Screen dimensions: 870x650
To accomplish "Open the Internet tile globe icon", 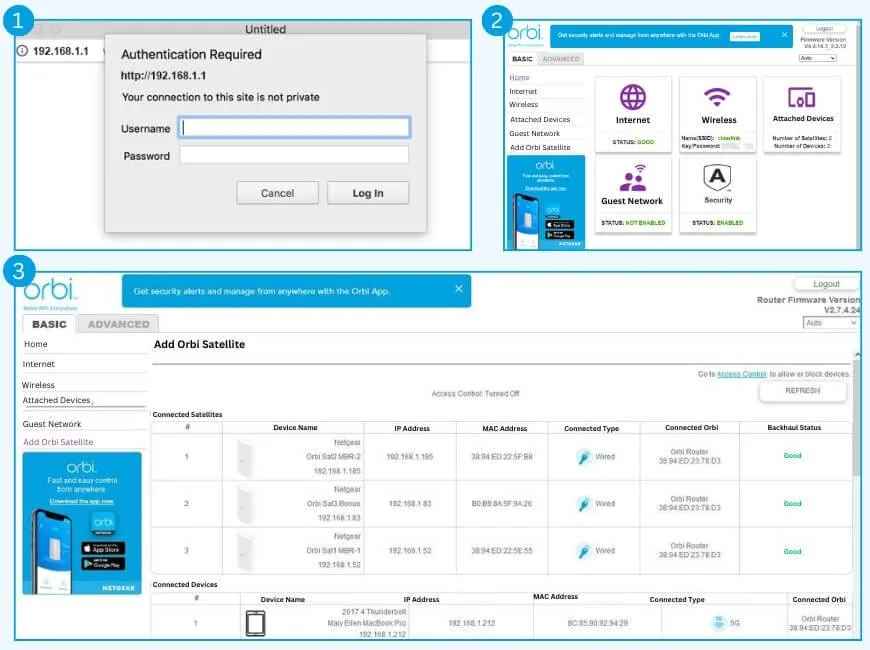I will (633, 97).
